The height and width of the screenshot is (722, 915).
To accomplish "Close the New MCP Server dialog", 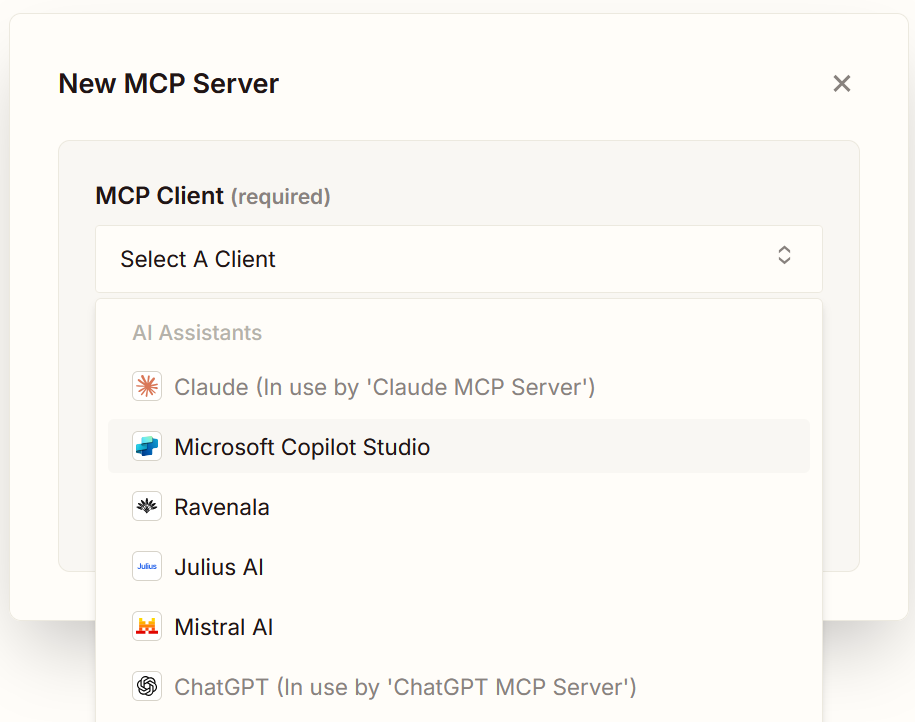I will 841,84.
